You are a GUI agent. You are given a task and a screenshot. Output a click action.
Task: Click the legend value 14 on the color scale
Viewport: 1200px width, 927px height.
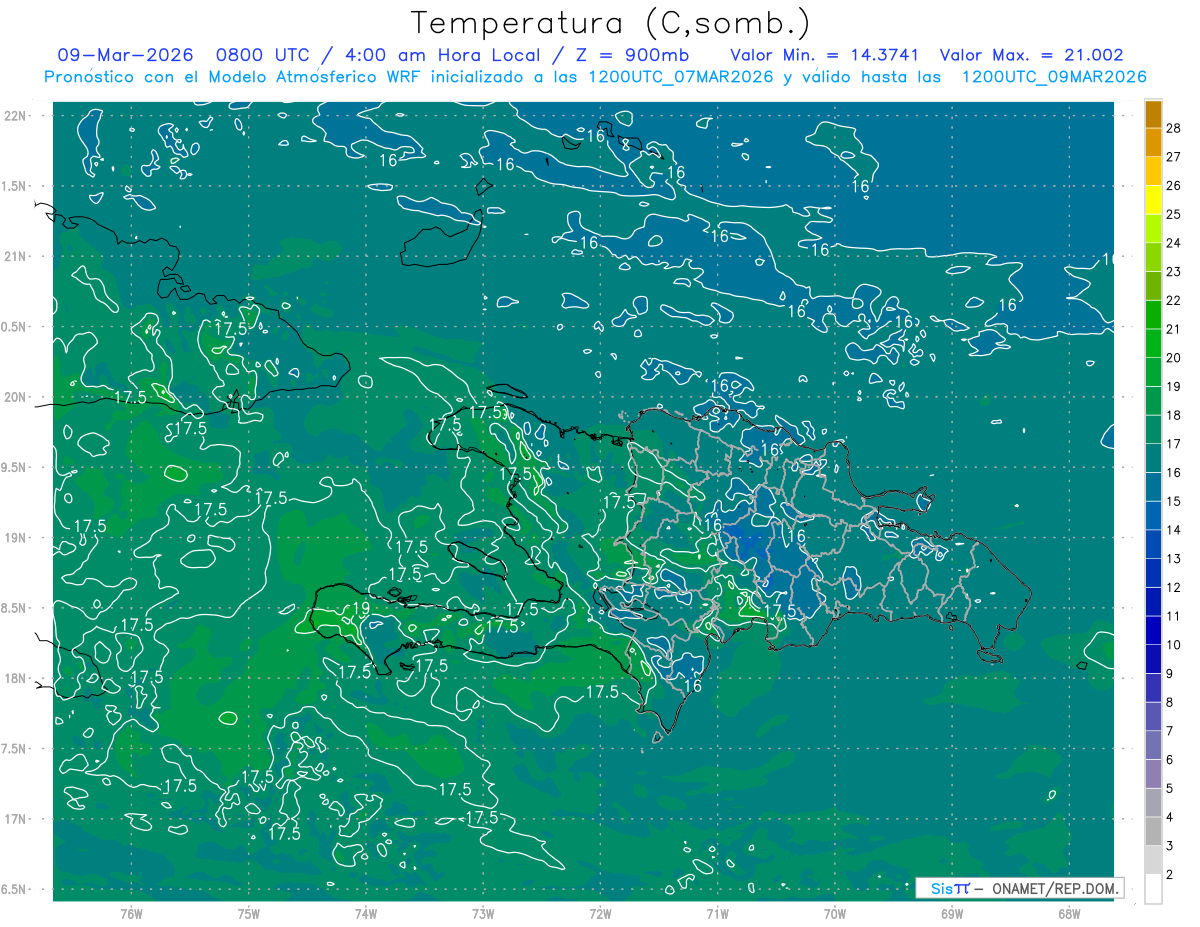coord(1174,530)
